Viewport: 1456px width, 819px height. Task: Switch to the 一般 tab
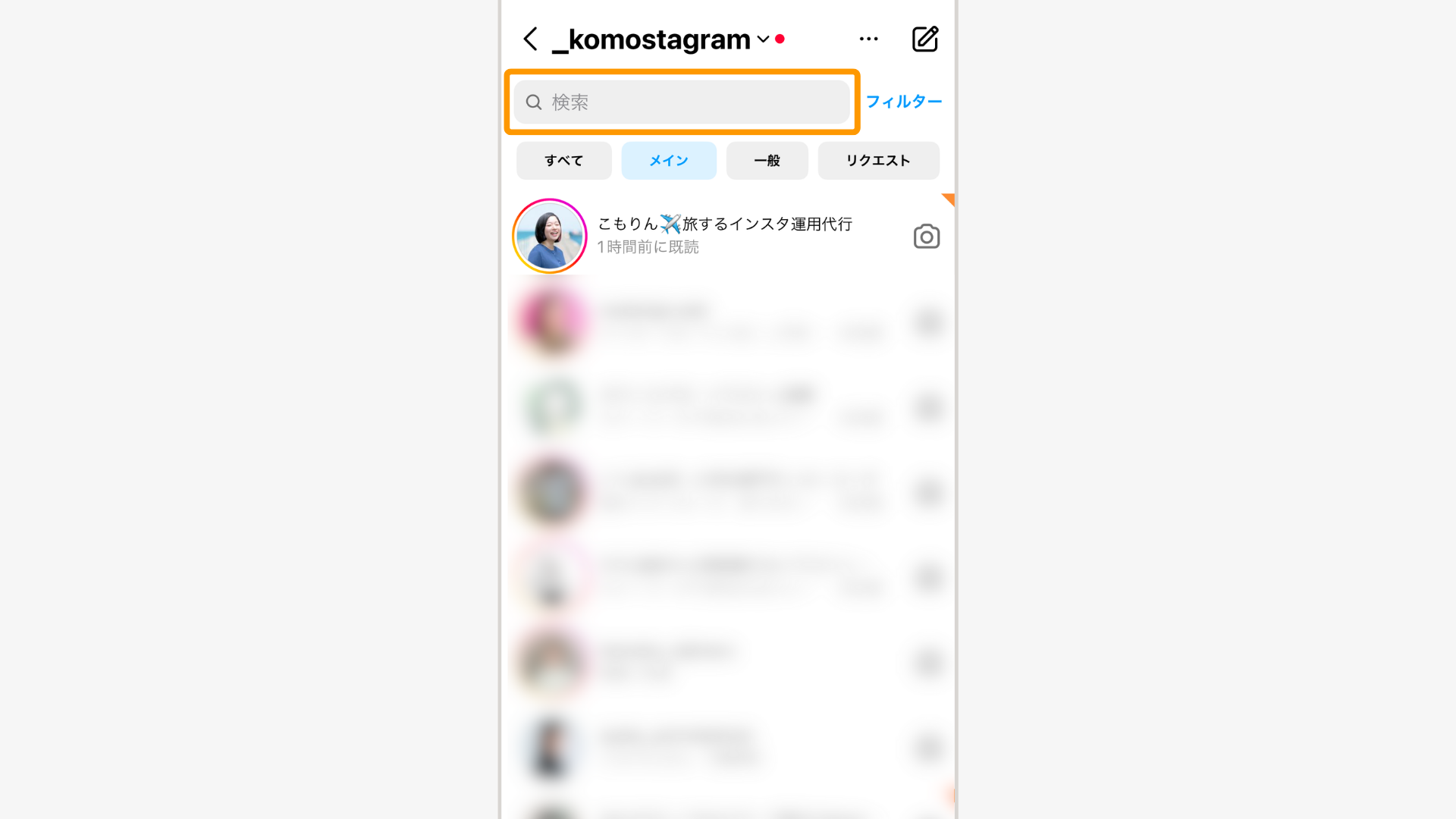point(767,161)
